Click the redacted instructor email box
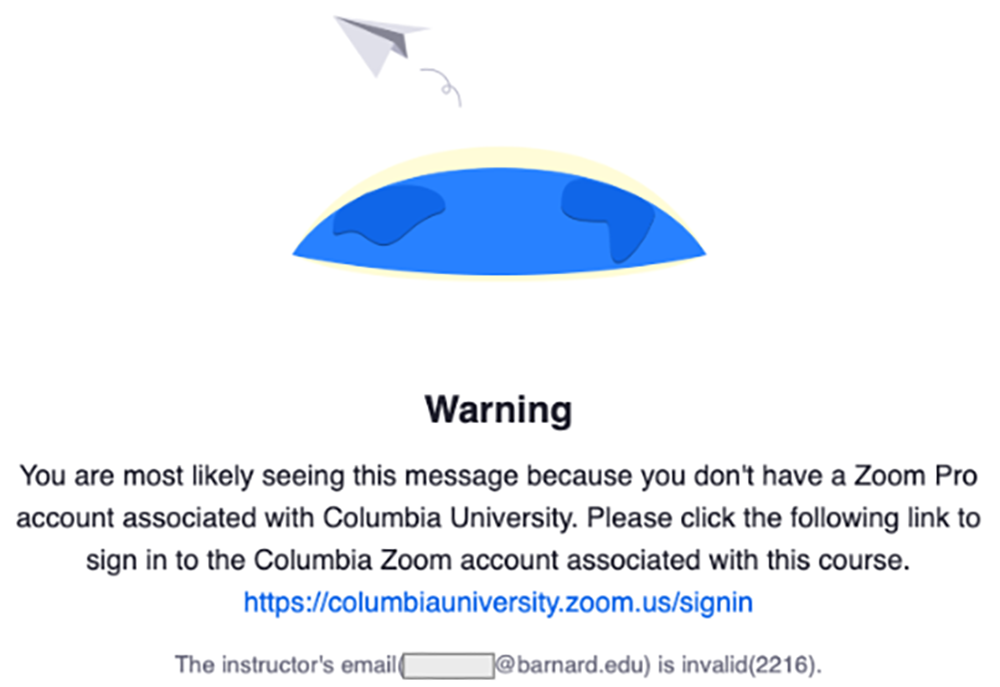The image size is (1000, 687). click(x=448, y=664)
